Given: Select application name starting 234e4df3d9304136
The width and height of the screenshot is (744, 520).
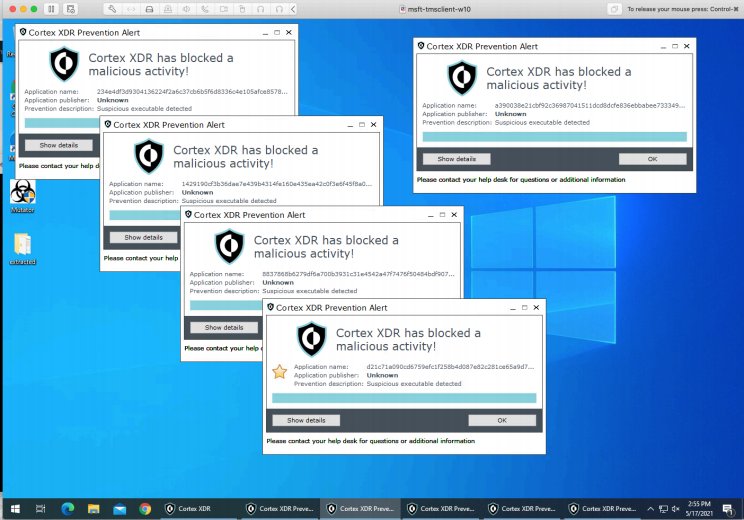Looking at the screenshot, I should pyautogui.click(x=192, y=92).
